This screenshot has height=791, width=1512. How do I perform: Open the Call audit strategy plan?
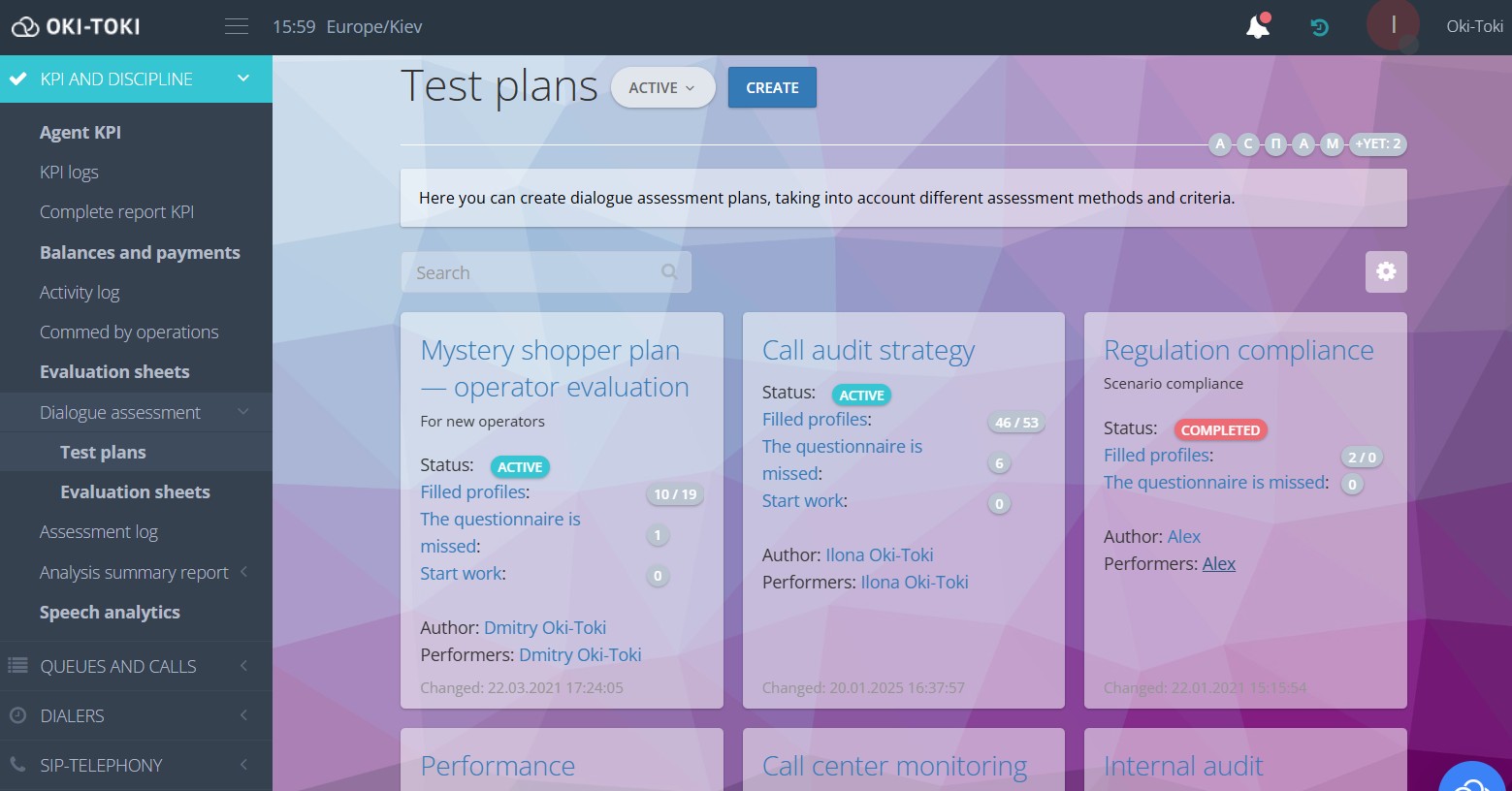[868, 351]
